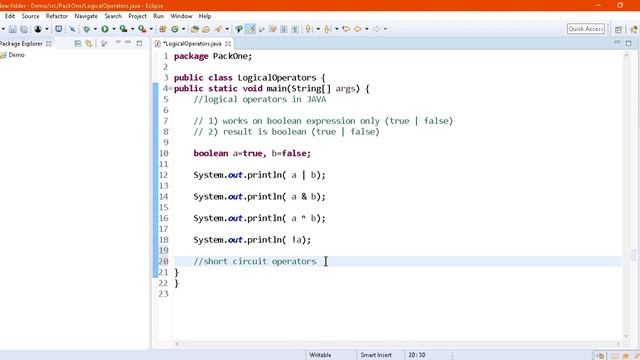Screen dimensions: 640x360
Task: Open the Navigate menu
Action: pyautogui.click(x=86, y=16)
